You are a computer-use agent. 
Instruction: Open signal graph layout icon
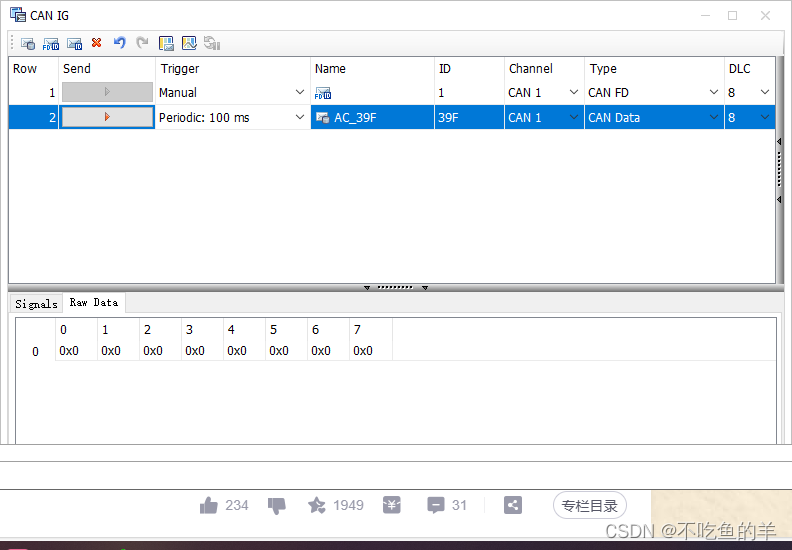(189, 43)
